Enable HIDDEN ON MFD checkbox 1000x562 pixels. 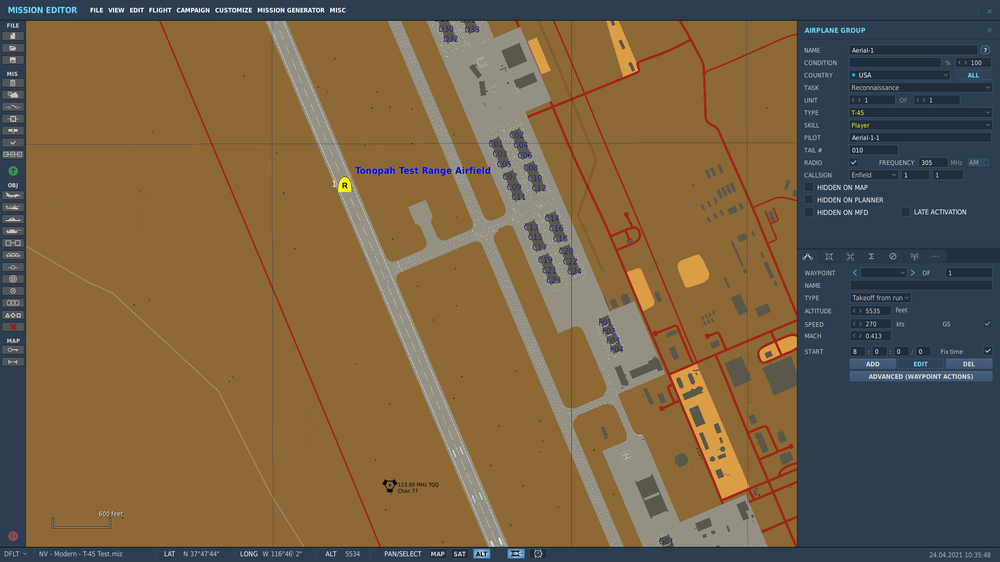(x=809, y=212)
